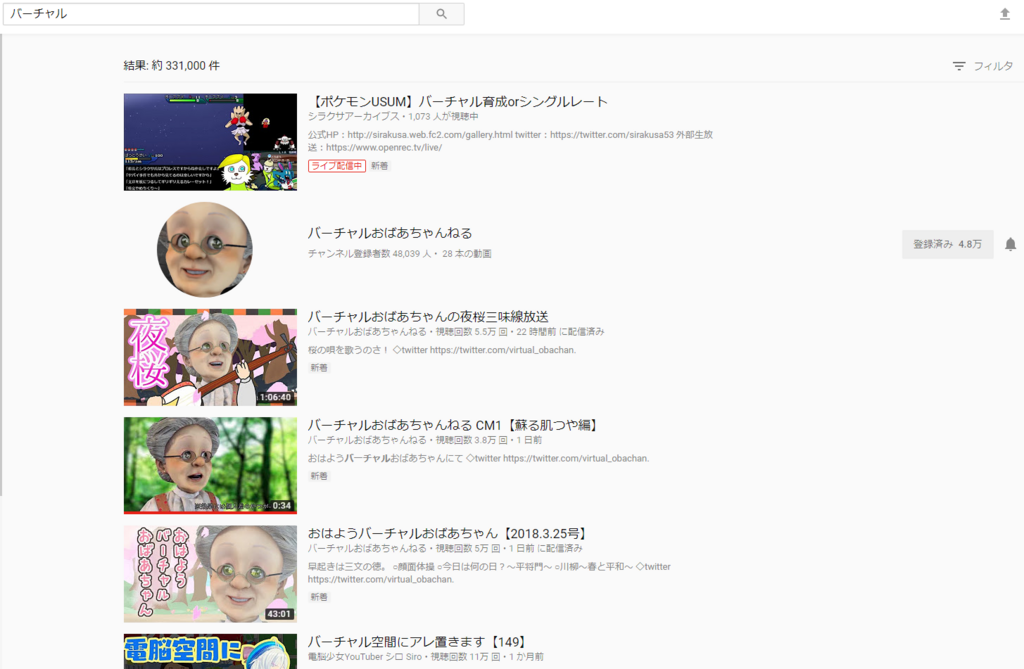1024x669 pixels.
Task: Click the description starting 早起きは三文の徳
Action: pyautogui.click(x=489, y=573)
